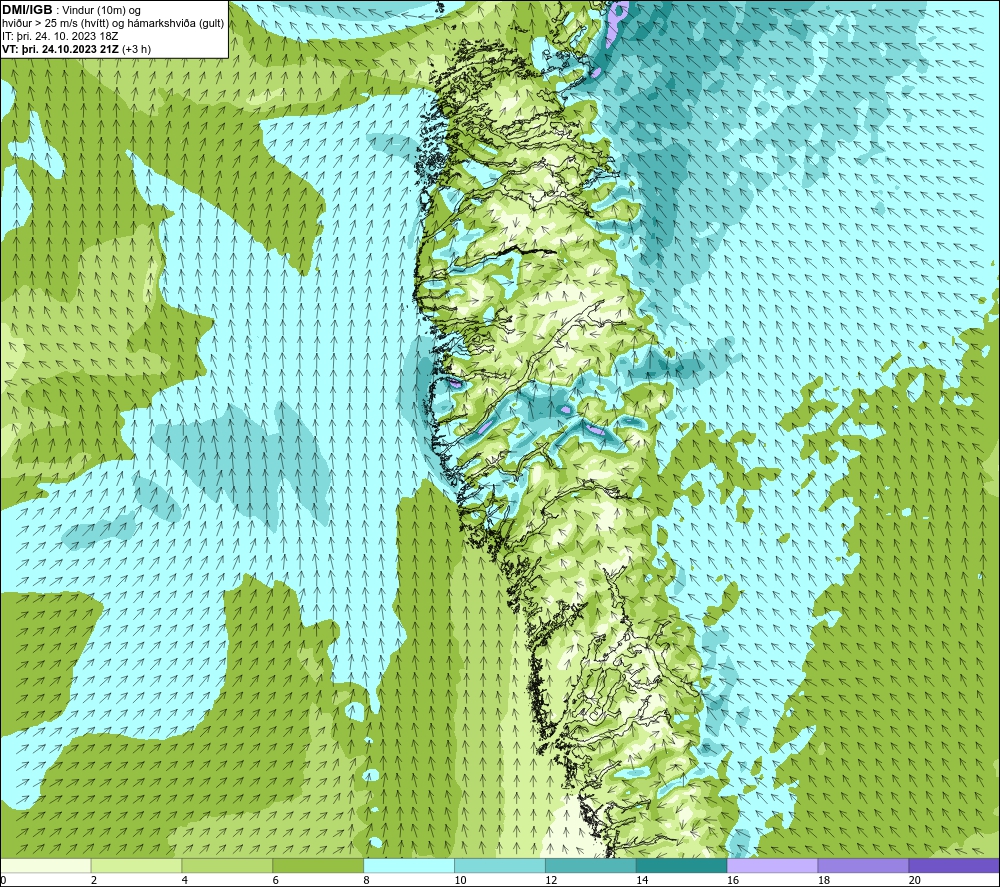
Task: Click the '10' label on the scale
Action: 460,880
